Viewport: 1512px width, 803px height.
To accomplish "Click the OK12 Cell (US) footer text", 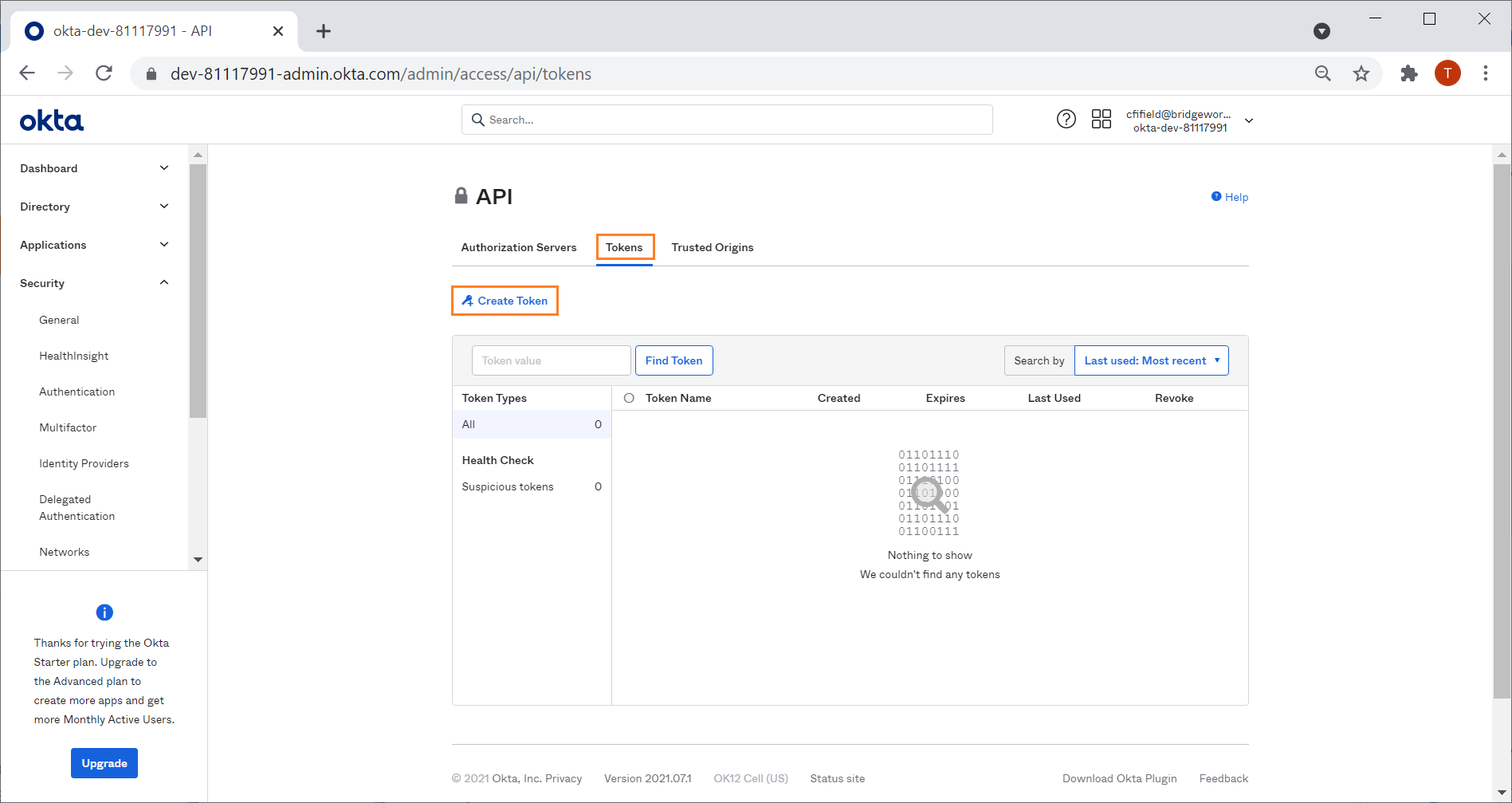I will [x=751, y=778].
